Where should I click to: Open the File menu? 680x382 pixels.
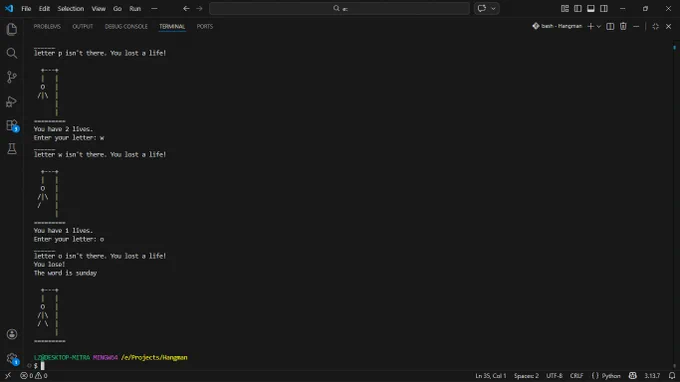coord(26,8)
